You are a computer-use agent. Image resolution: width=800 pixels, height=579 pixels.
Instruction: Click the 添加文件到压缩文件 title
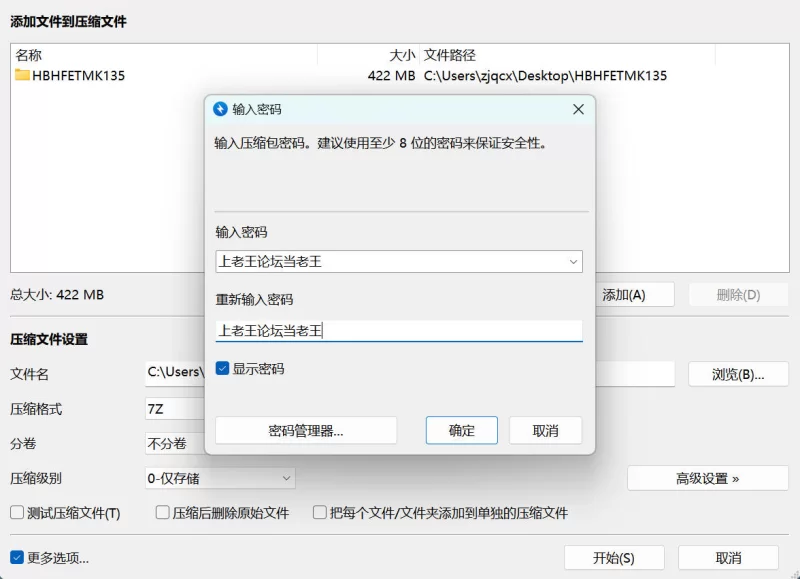point(68,21)
